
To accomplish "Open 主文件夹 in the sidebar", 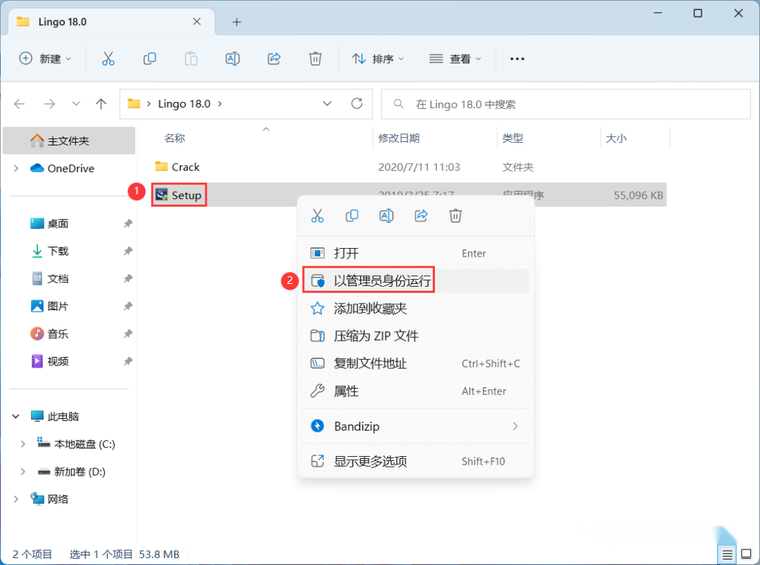I will 69,141.
